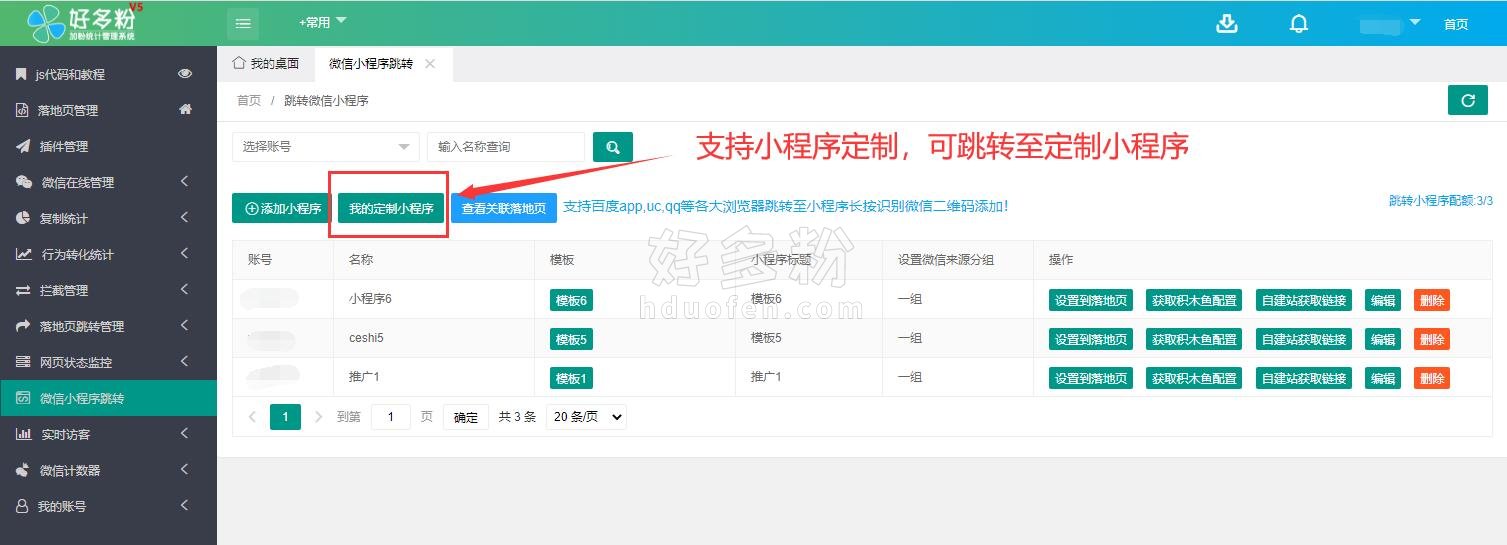Screen dimensions: 1507x545
Task: Click the 添加小程序 button
Action: [282, 208]
